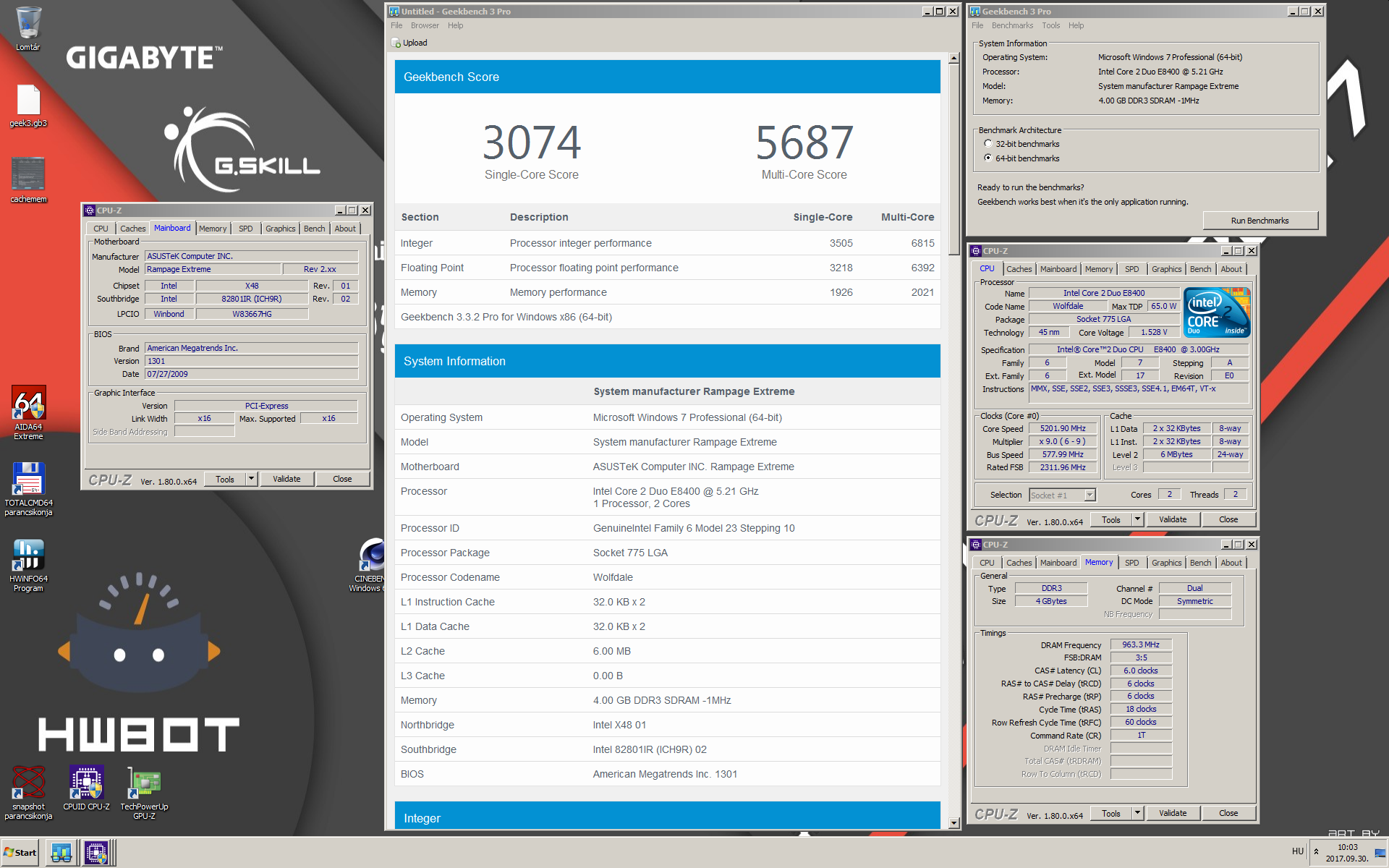Show hidden system tray icons
This screenshot has height=868, width=1389.
click(1316, 851)
